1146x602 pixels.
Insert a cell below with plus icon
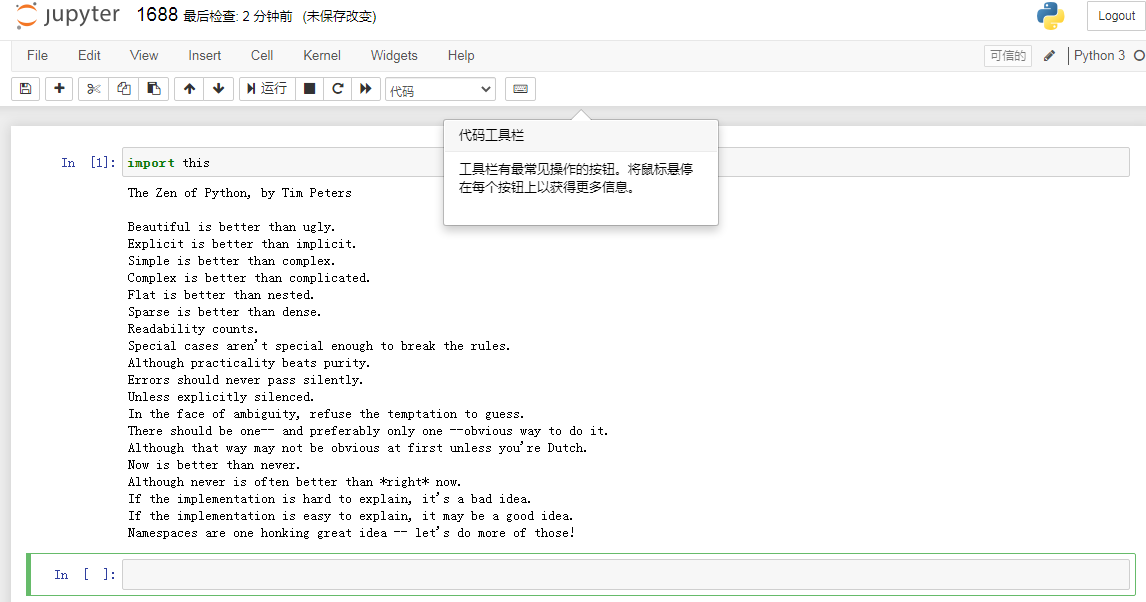pos(59,88)
